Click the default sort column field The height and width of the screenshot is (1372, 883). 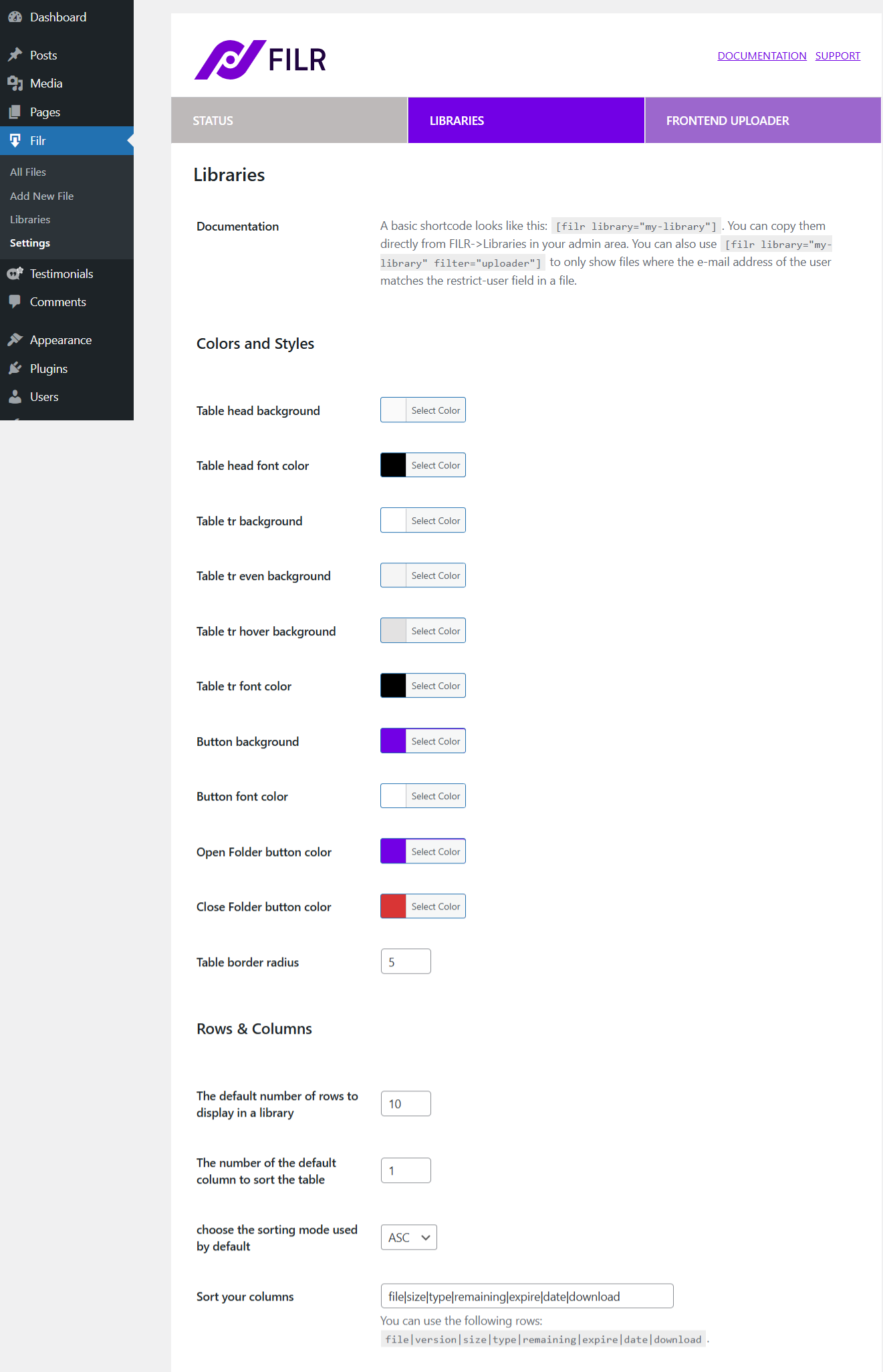click(406, 1170)
